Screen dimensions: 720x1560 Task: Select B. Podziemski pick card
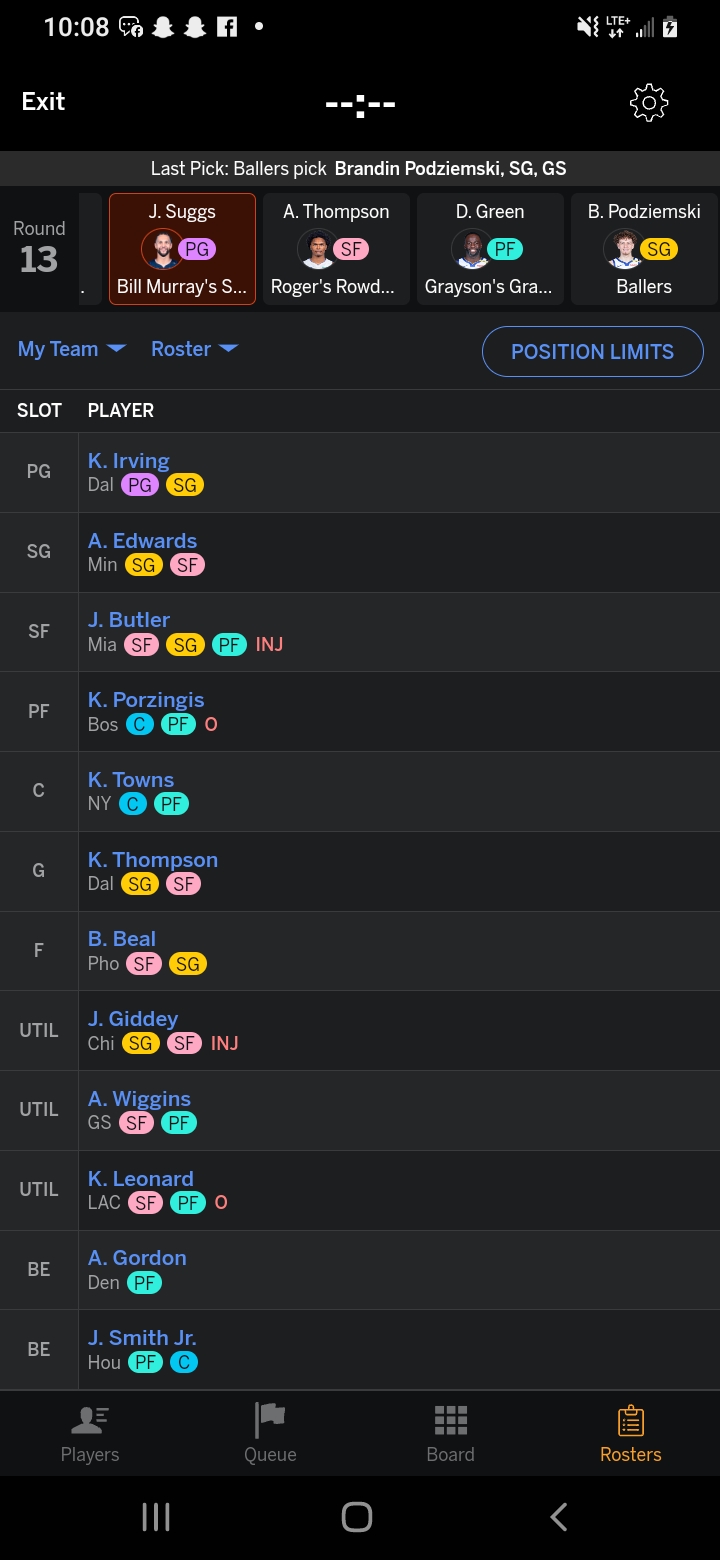644,248
